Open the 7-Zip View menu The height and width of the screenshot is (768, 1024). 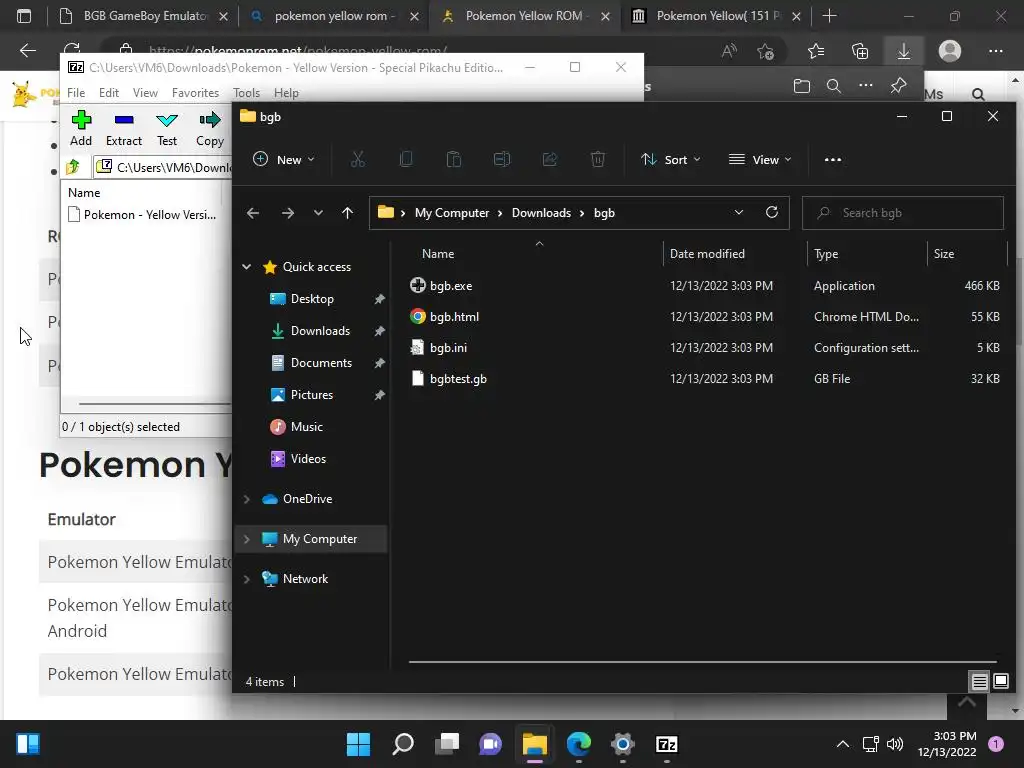tap(145, 93)
